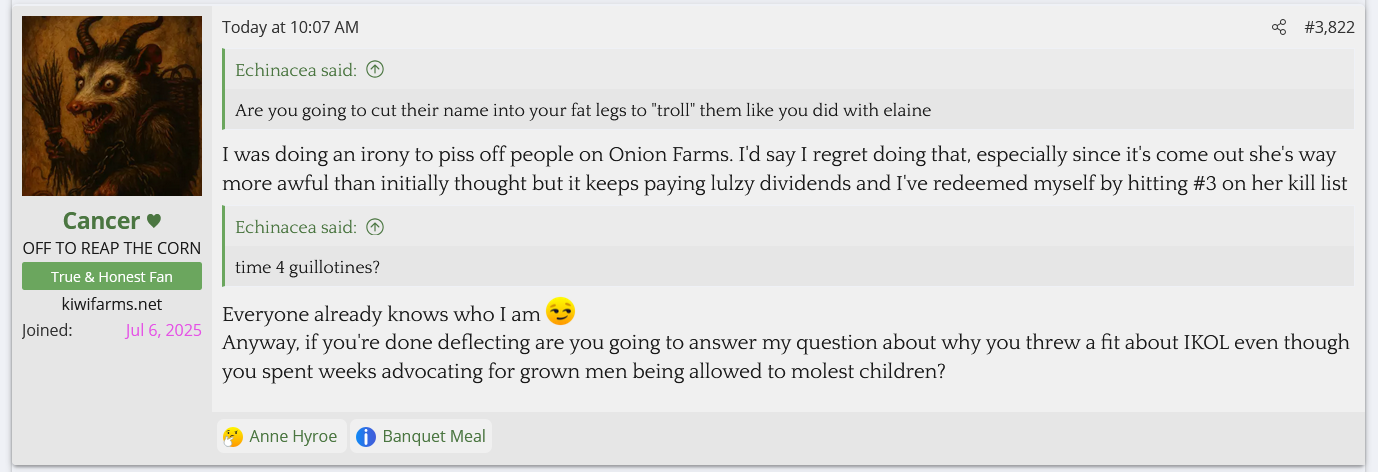Click the Jul 6, 2025 joined date

point(163,331)
